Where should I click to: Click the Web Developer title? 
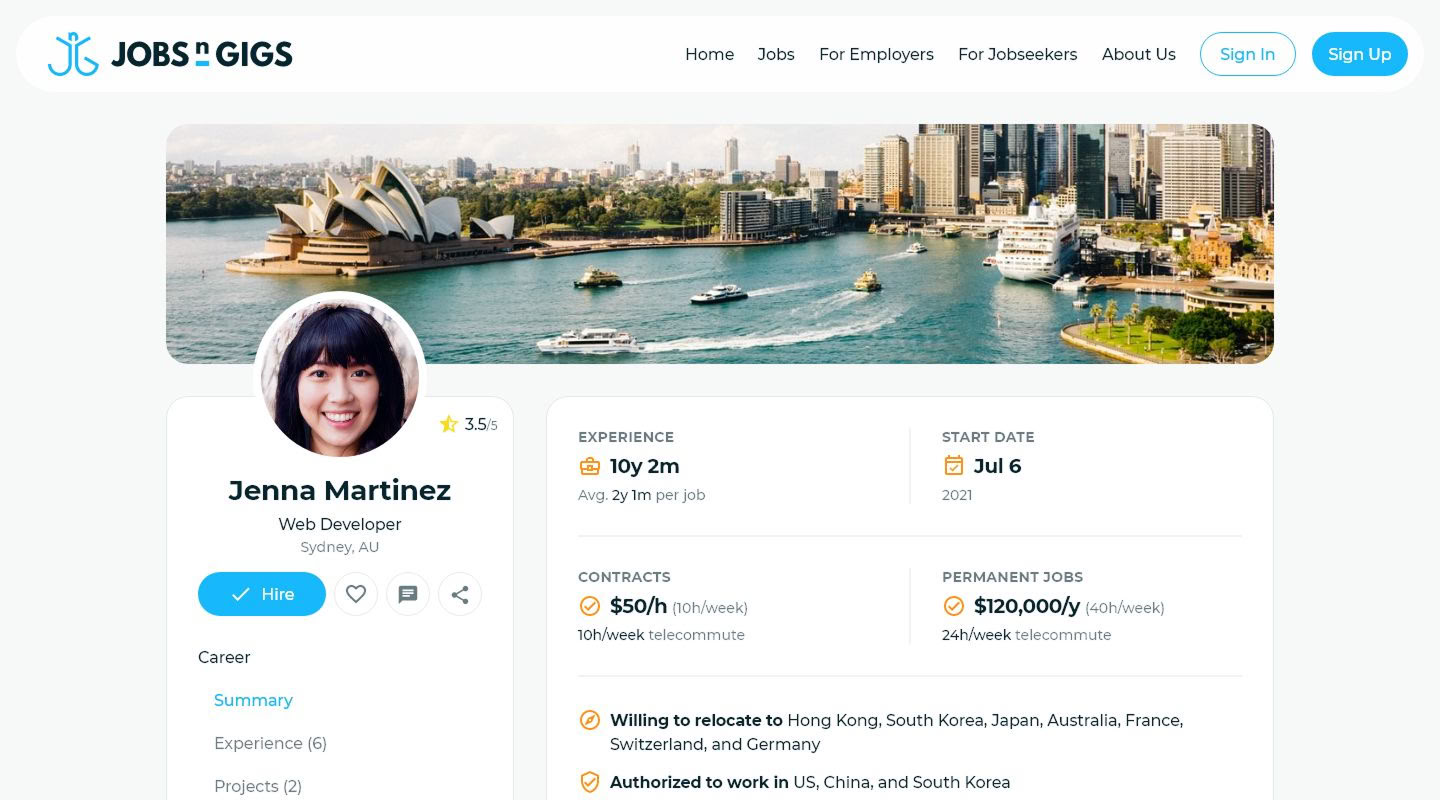(x=340, y=524)
